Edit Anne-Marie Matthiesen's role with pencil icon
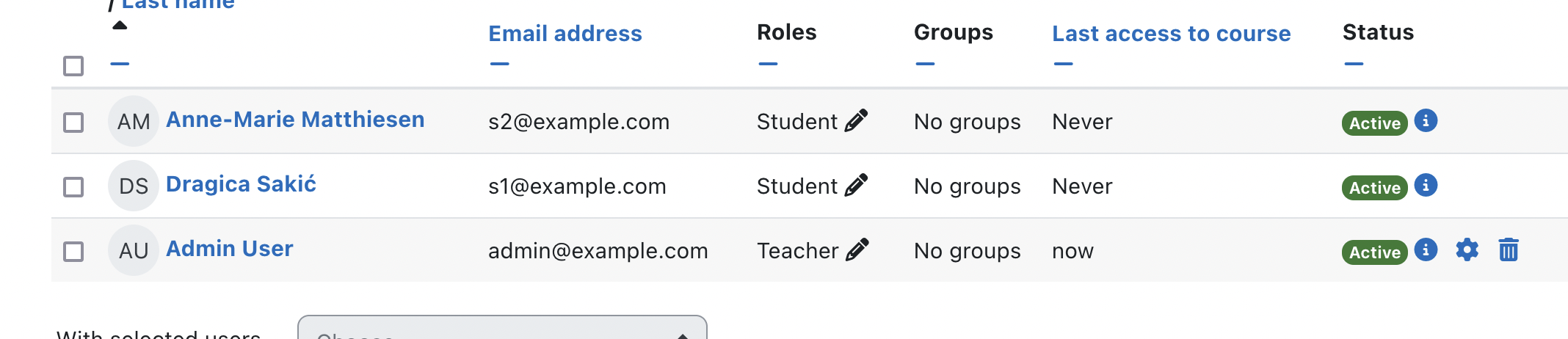This screenshot has width=1568, height=339. (x=856, y=121)
